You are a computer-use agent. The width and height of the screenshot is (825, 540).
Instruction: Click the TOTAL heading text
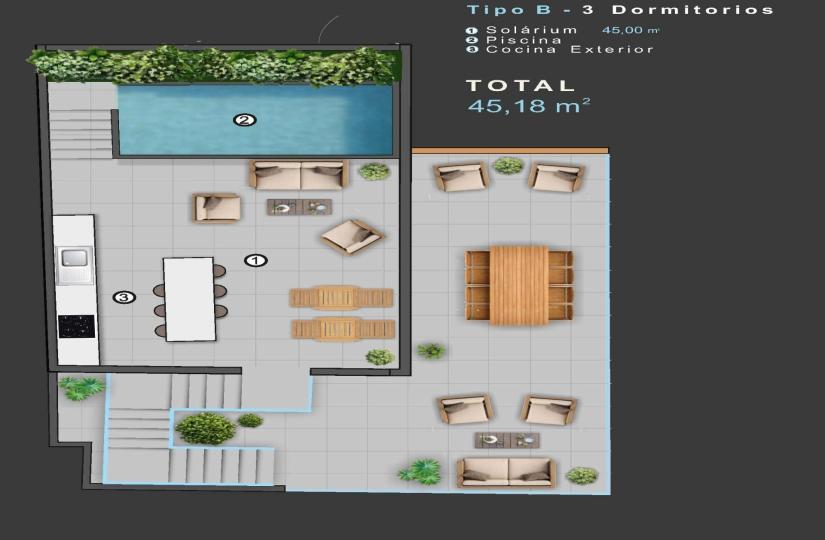tap(520, 86)
